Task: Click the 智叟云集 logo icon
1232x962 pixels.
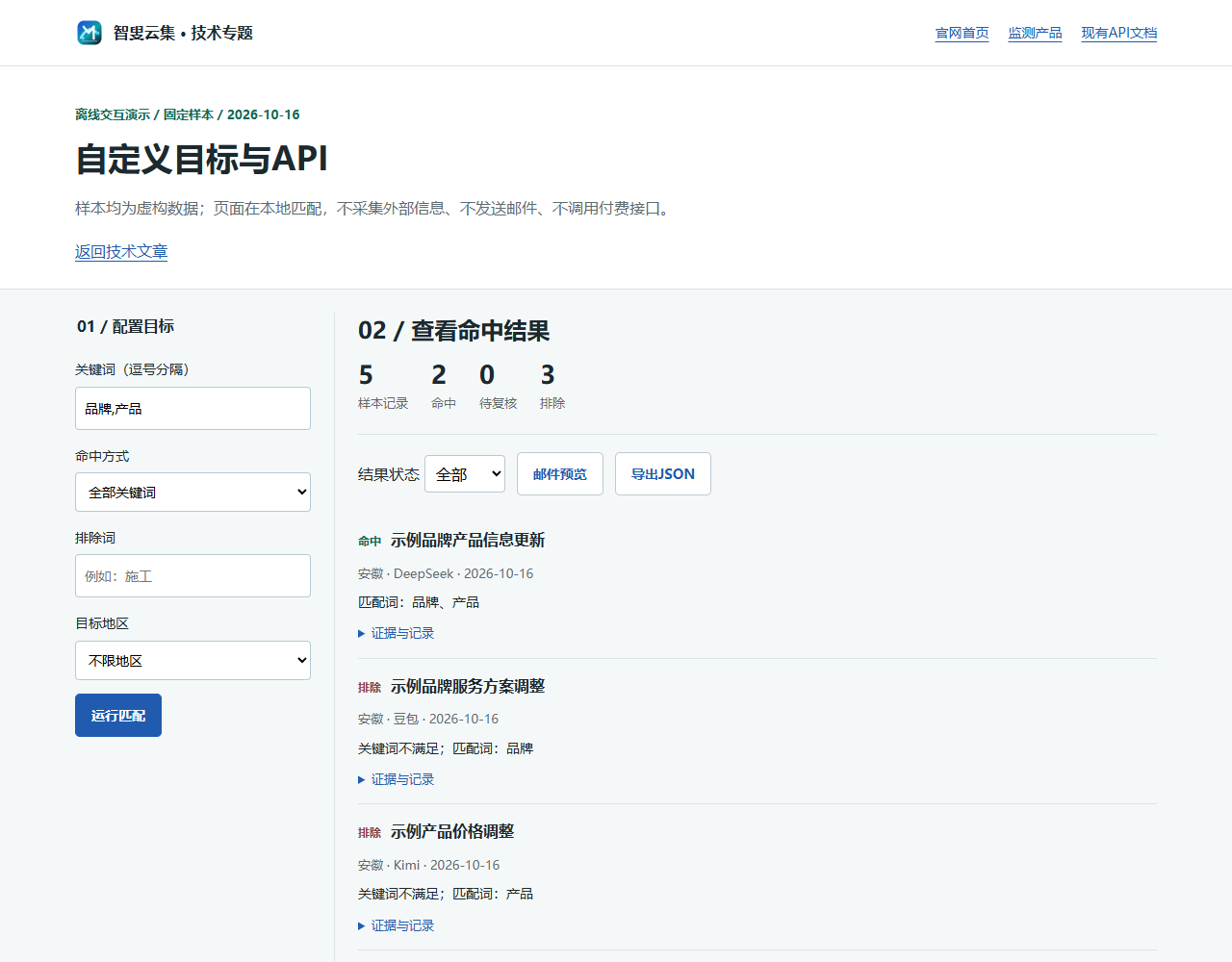Action: 90,33
